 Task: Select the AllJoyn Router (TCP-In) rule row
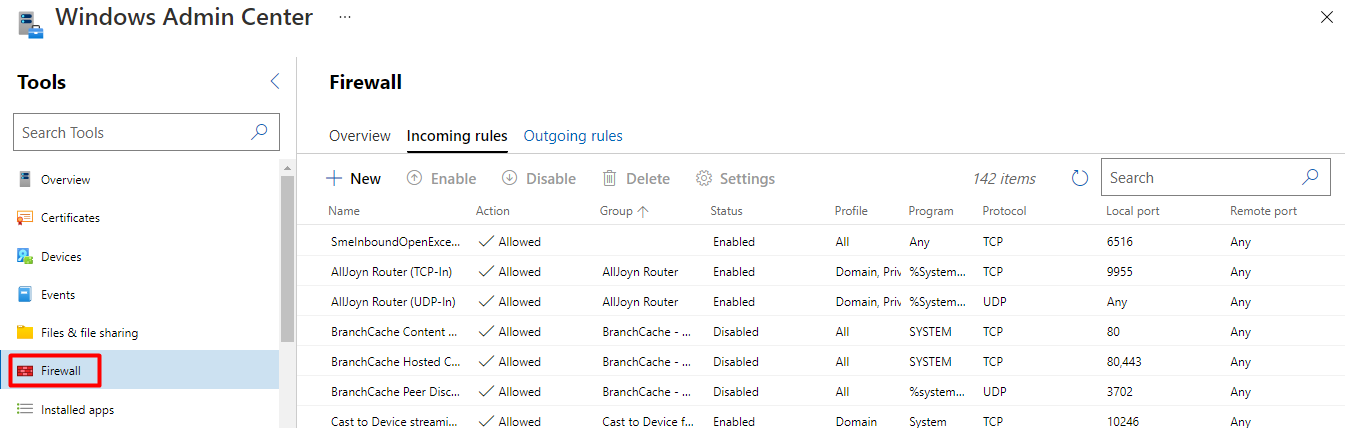tap(394, 272)
